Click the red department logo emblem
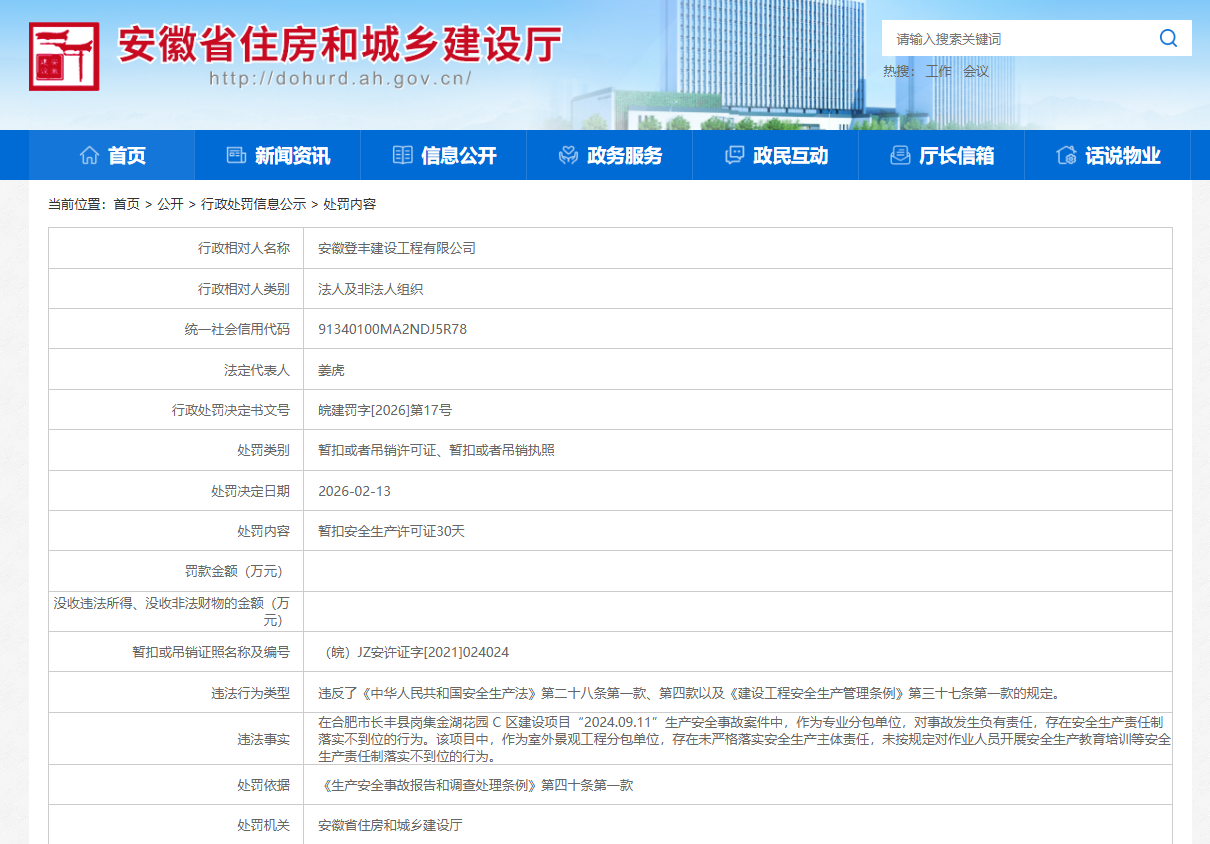Image resolution: width=1210 pixels, height=844 pixels. 64,56
